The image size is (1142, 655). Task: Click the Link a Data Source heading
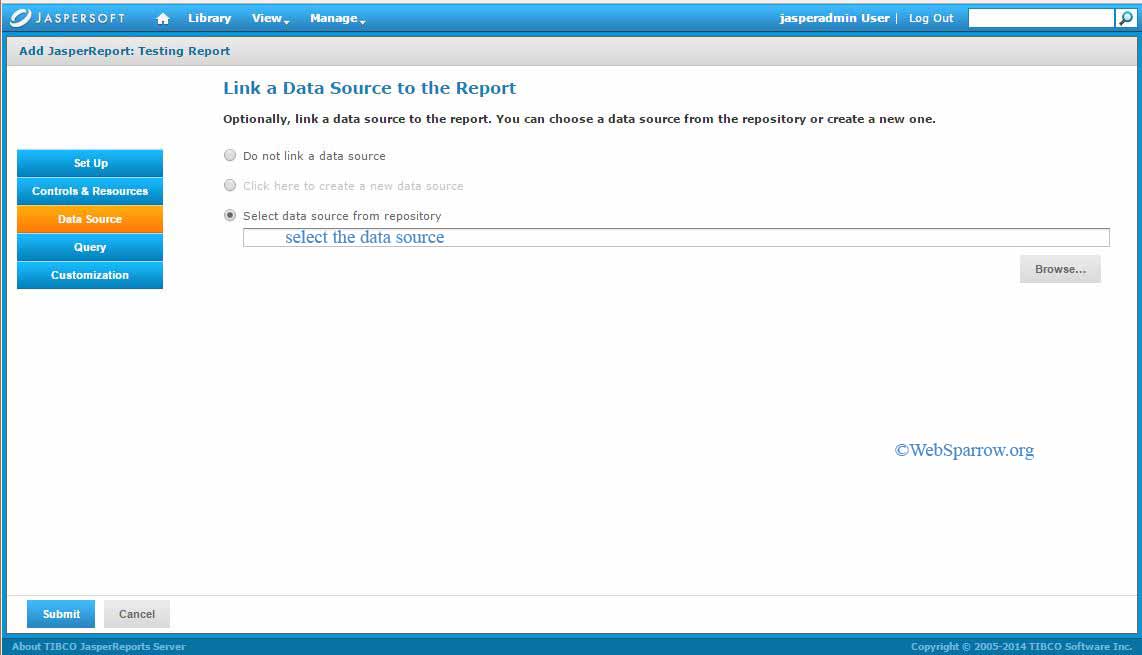click(370, 88)
